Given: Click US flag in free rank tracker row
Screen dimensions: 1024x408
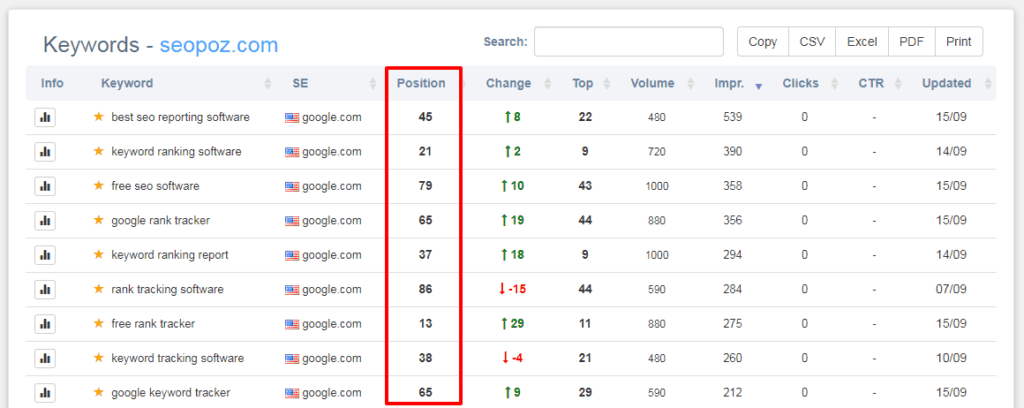Looking at the screenshot, I should (292, 324).
